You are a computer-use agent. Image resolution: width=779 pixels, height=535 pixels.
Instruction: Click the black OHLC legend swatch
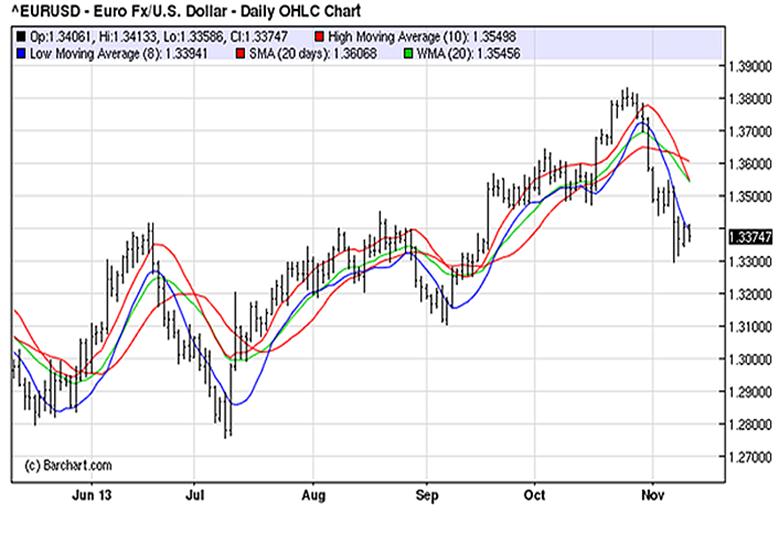pos(22,36)
